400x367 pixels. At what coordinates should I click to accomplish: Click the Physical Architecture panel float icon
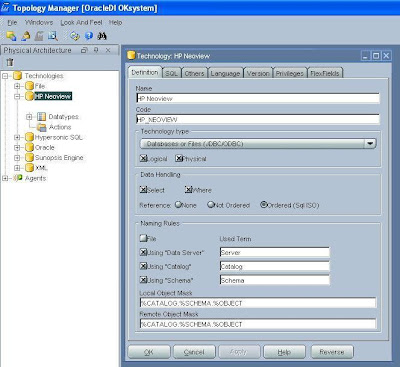pyautogui.click(x=84, y=50)
